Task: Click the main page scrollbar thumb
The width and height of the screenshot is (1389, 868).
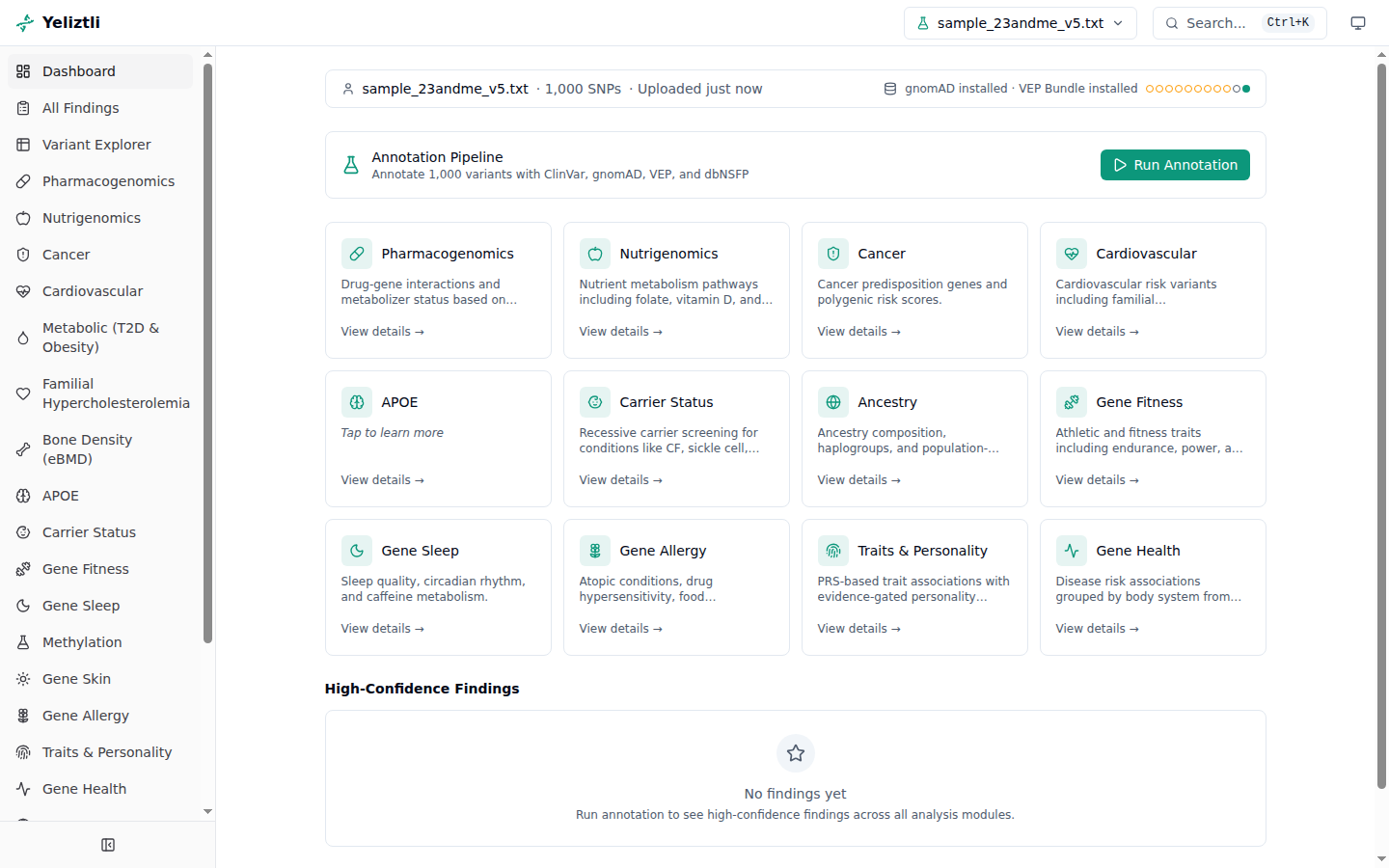Action: (1381, 426)
